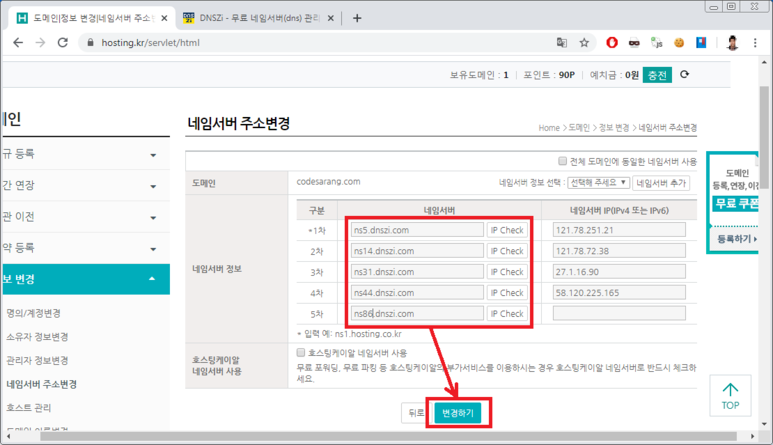773x445 pixels.
Task: Focus IP field containing 27.1.16.90
Action: tap(619, 272)
